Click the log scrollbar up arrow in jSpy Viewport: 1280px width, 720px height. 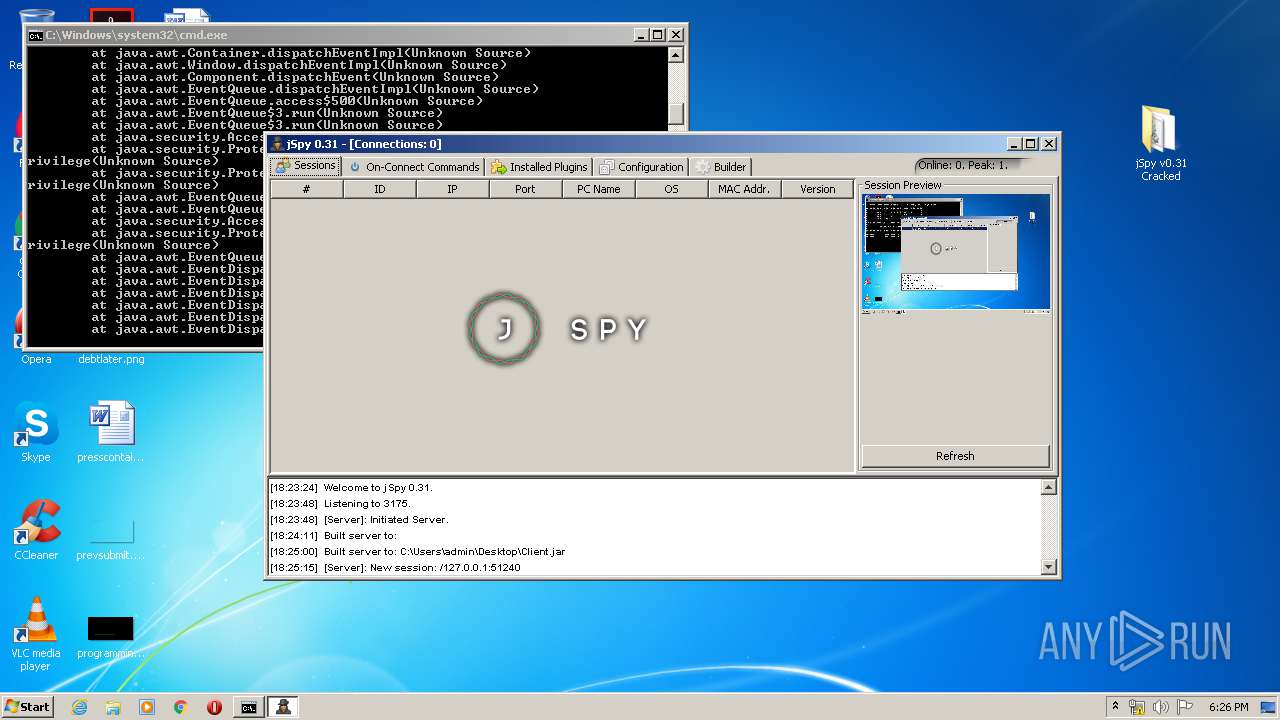[x=1048, y=488]
